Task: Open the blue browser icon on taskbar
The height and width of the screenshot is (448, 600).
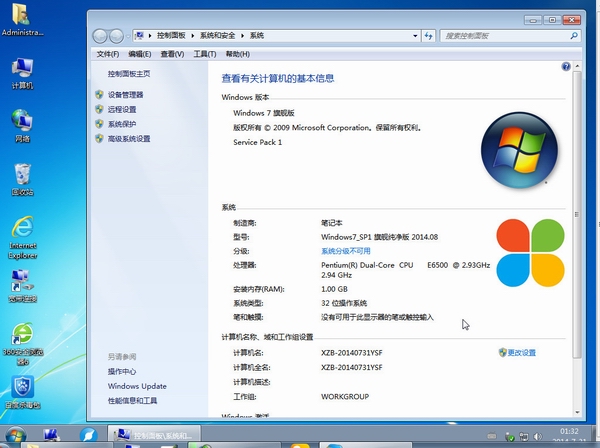Action: tap(88, 435)
